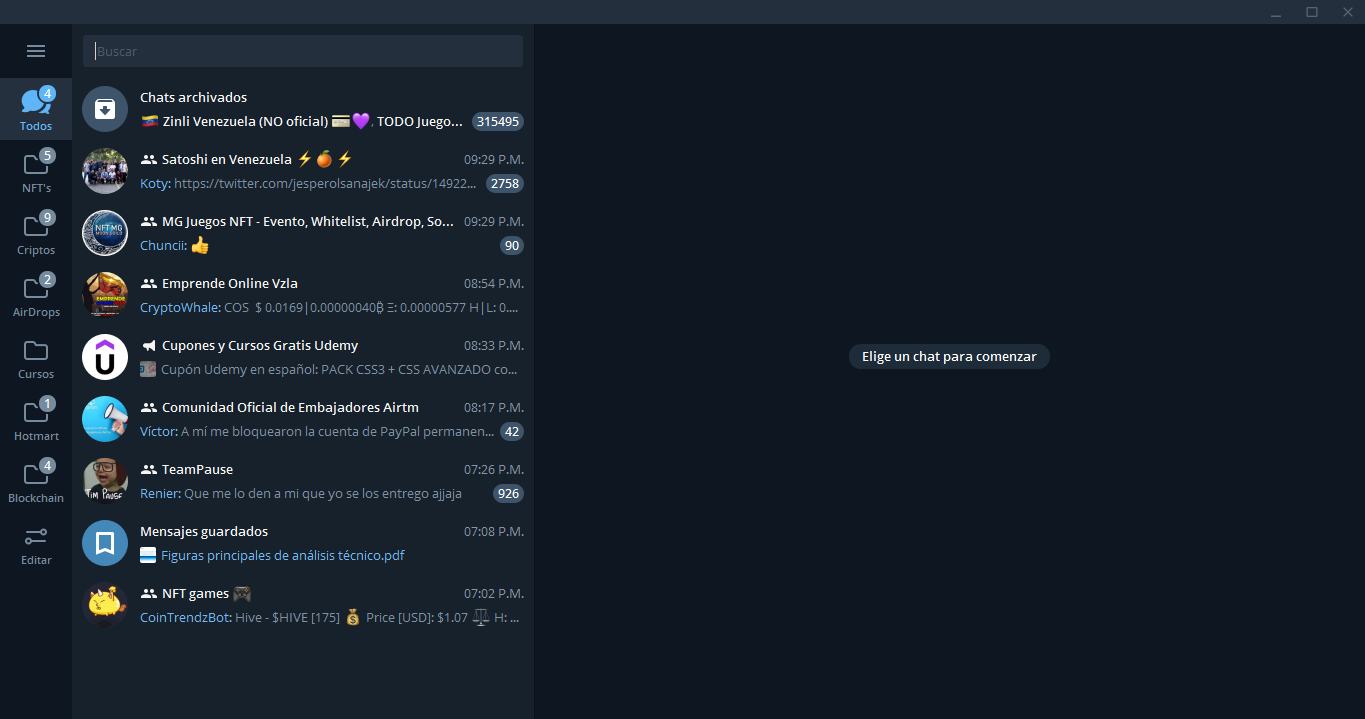Click the CoinTrendzBot Hive price preview
This screenshot has width=1365, height=719.
[330, 617]
